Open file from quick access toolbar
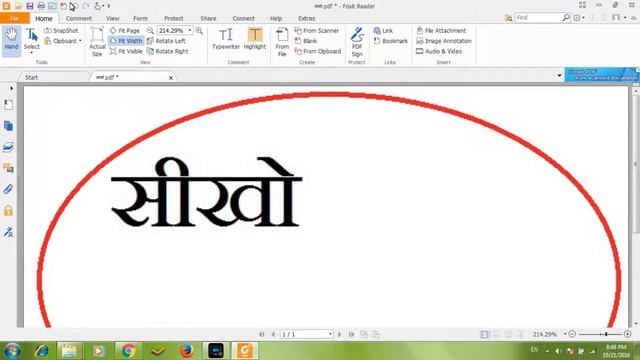This screenshot has width=640, height=360. pos(18,6)
